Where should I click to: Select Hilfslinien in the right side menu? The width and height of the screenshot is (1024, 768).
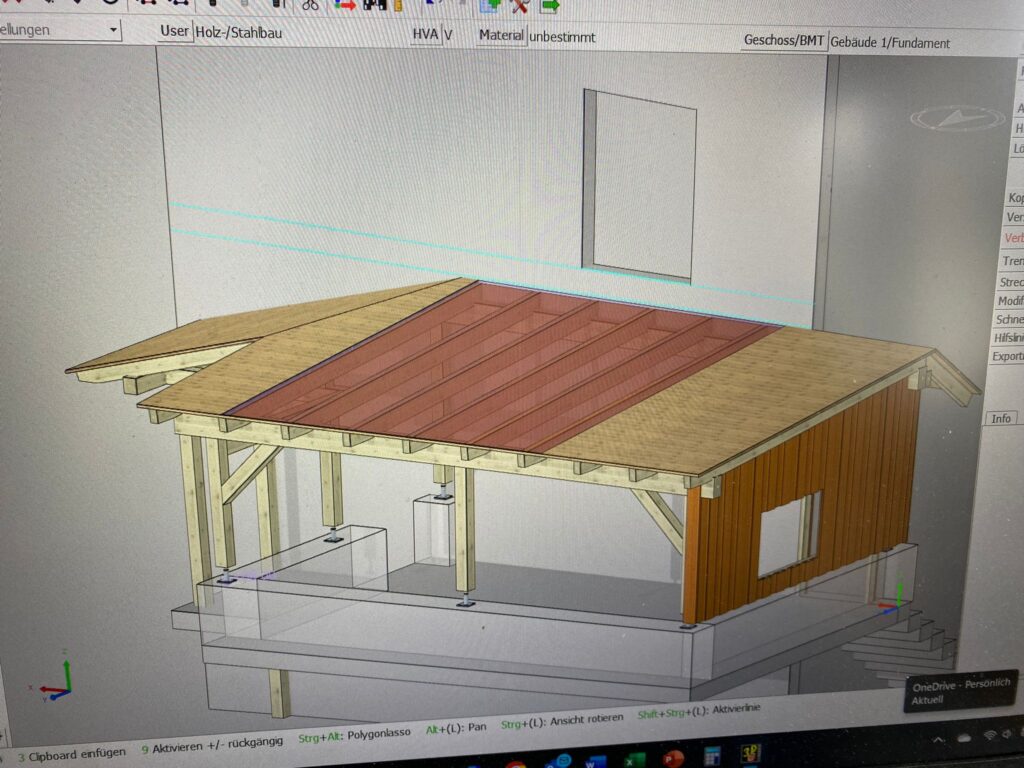(x=1010, y=338)
